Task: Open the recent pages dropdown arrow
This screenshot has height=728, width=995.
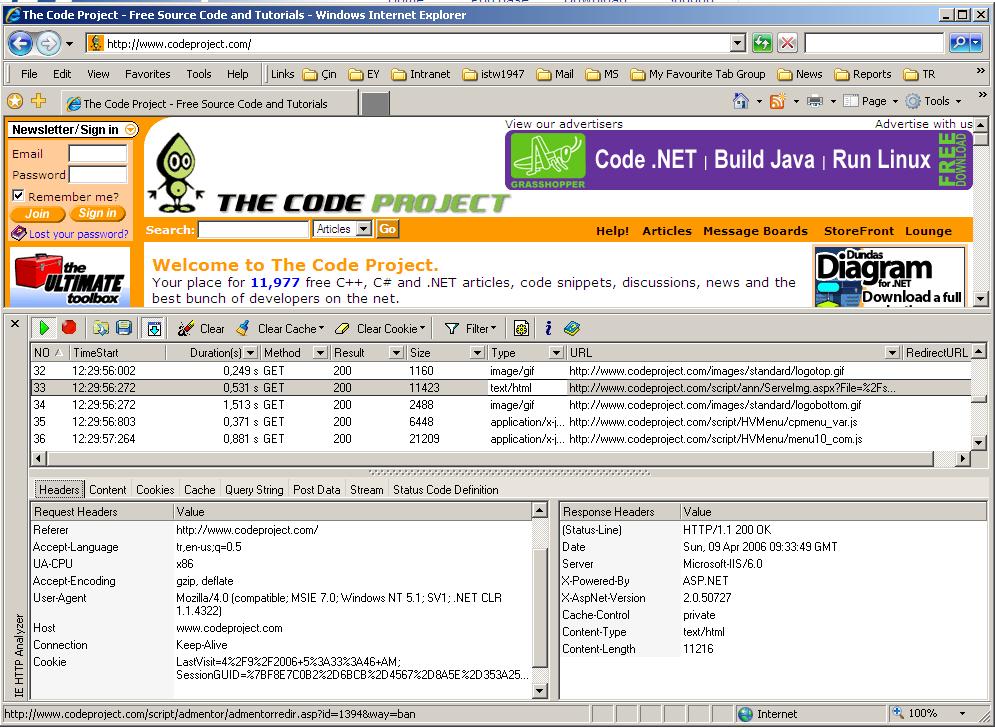Action: (69, 43)
